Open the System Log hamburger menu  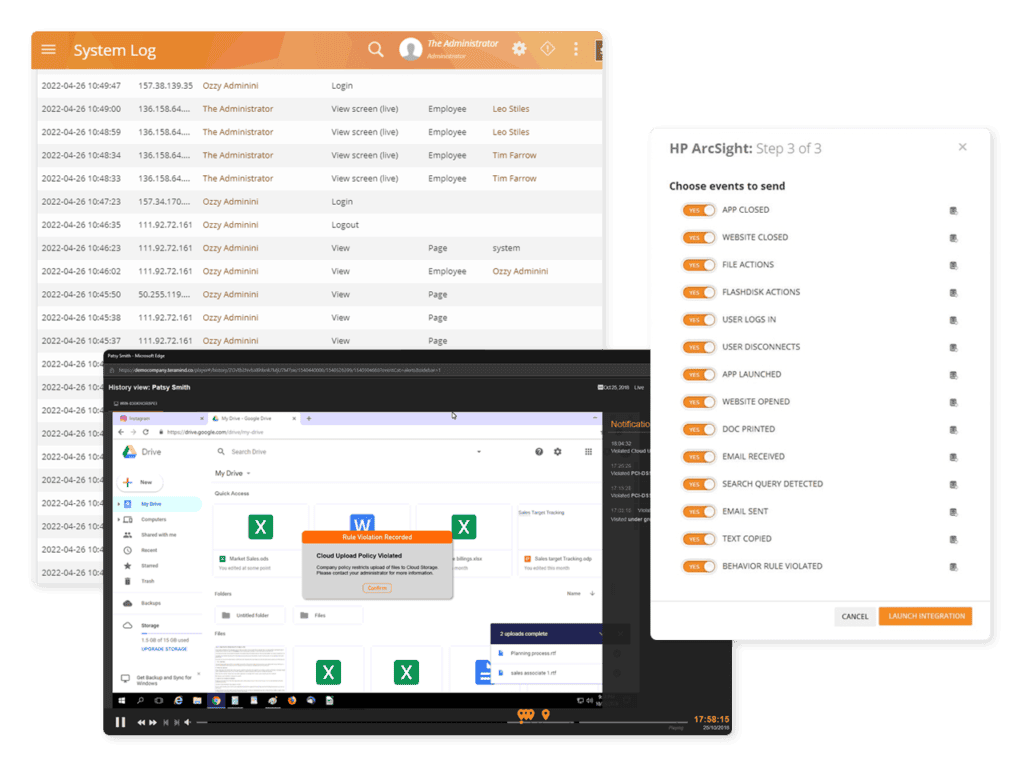(48, 50)
